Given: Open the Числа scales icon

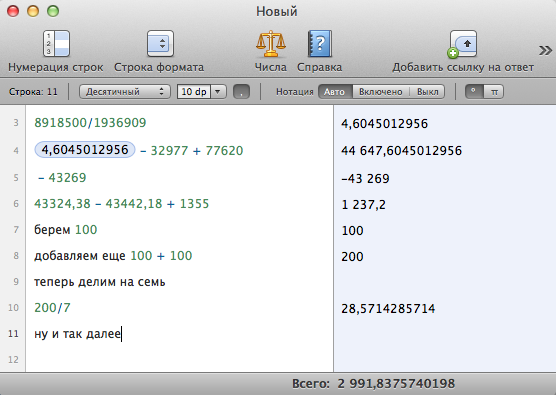Looking at the screenshot, I should coord(271,44).
